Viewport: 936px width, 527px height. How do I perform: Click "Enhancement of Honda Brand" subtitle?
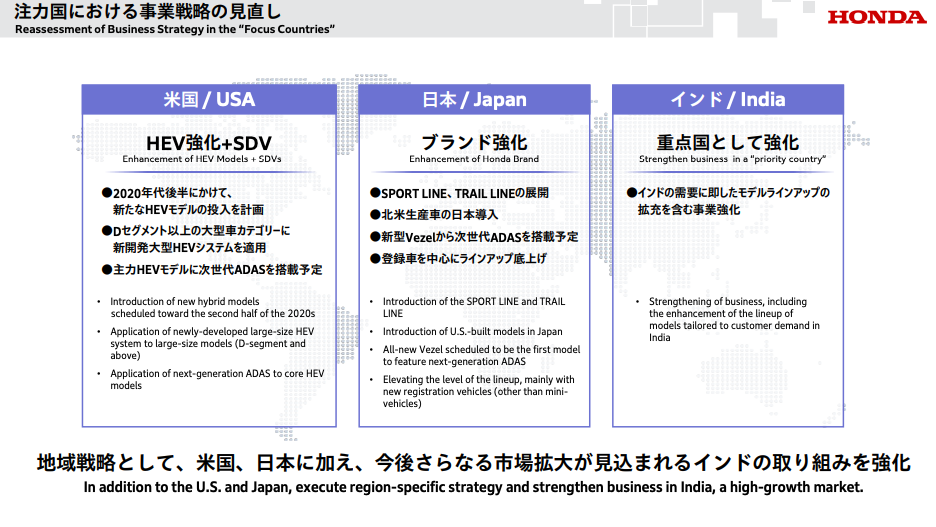[474, 159]
